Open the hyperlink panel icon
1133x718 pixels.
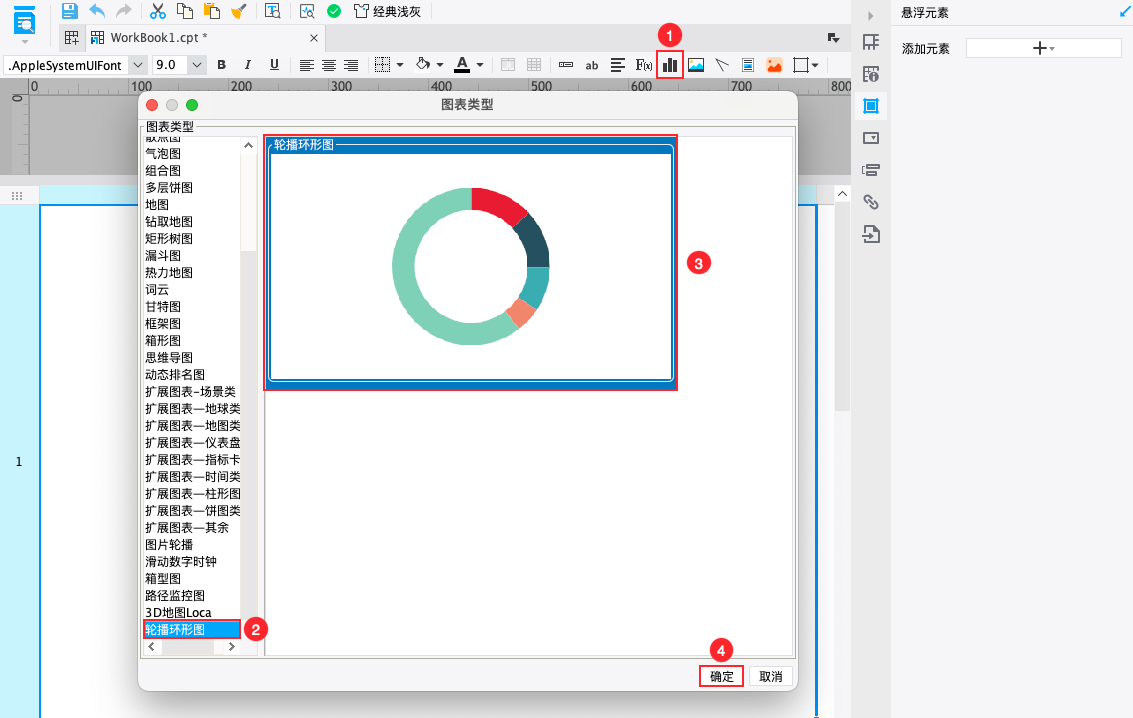point(871,202)
